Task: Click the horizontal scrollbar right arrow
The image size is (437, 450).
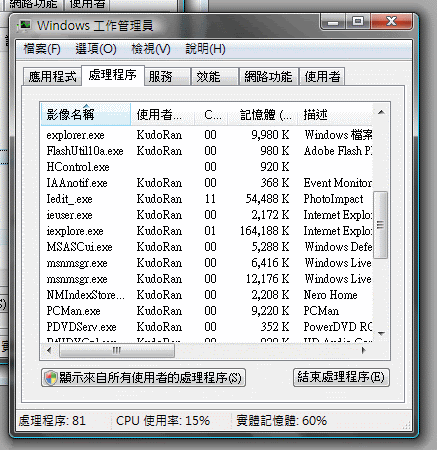Action: [x=364, y=350]
